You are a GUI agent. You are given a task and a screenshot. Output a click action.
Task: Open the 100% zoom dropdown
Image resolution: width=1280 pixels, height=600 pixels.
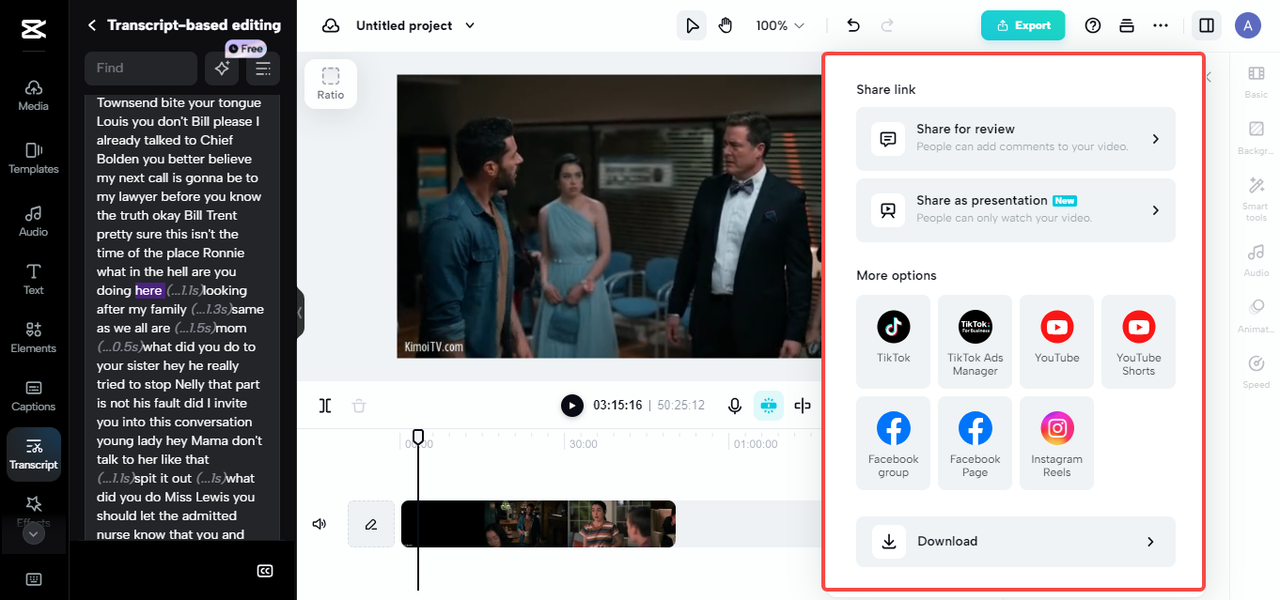tap(780, 25)
